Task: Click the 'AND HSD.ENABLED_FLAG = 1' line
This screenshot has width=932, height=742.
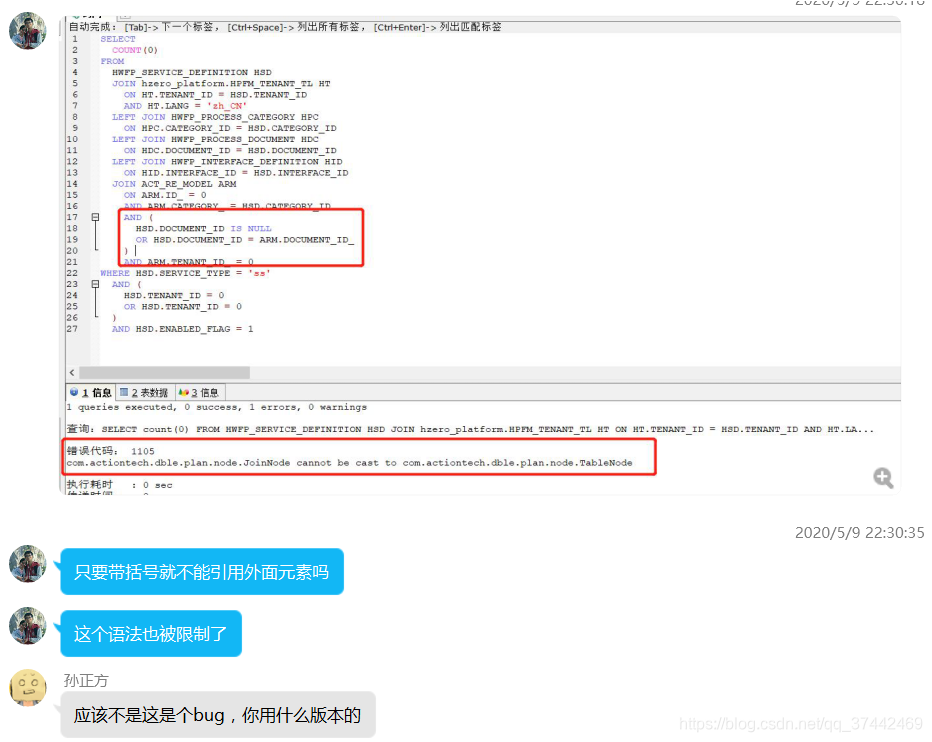Action: [182, 329]
